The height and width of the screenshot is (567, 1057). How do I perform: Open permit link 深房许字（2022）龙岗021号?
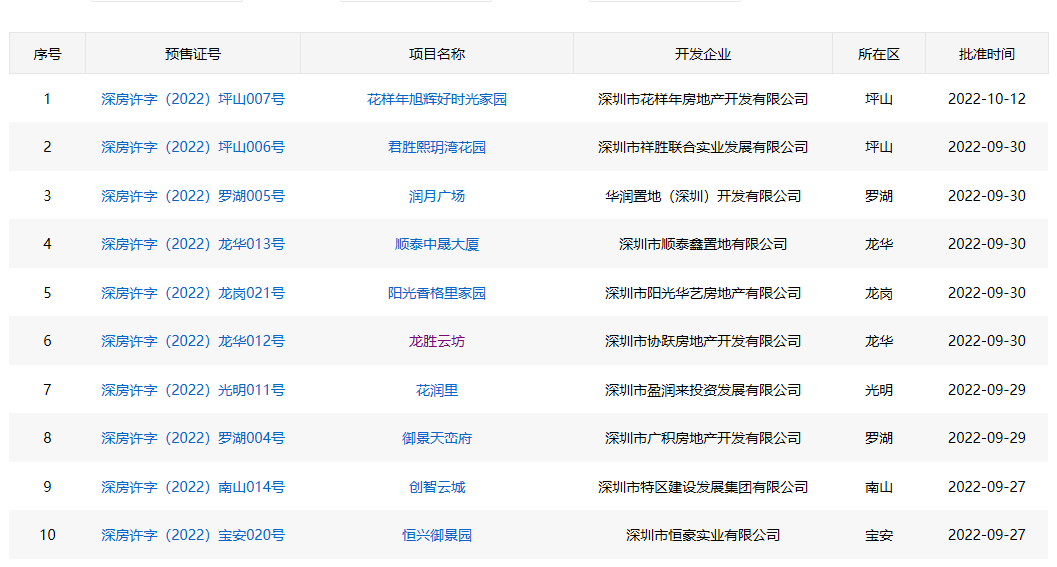pyautogui.click(x=193, y=293)
